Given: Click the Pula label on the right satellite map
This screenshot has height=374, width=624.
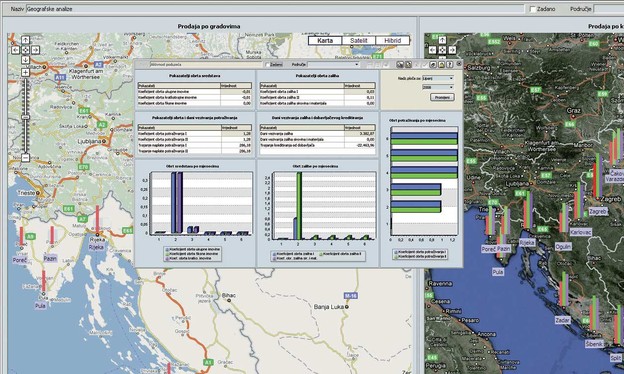Looking at the screenshot, I should pyautogui.click(x=498, y=272).
